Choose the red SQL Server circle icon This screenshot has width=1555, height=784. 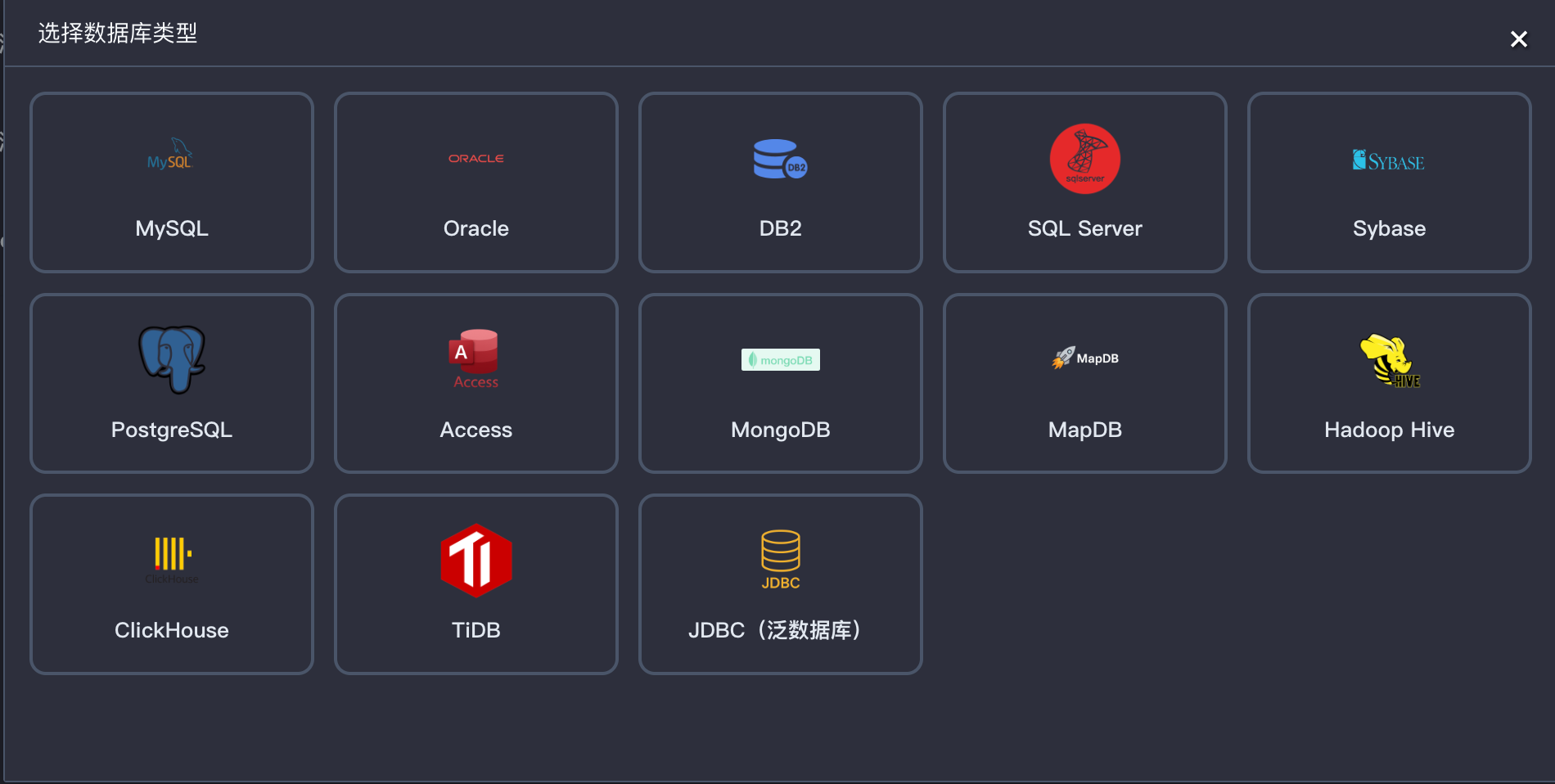click(x=1084, y=159)
